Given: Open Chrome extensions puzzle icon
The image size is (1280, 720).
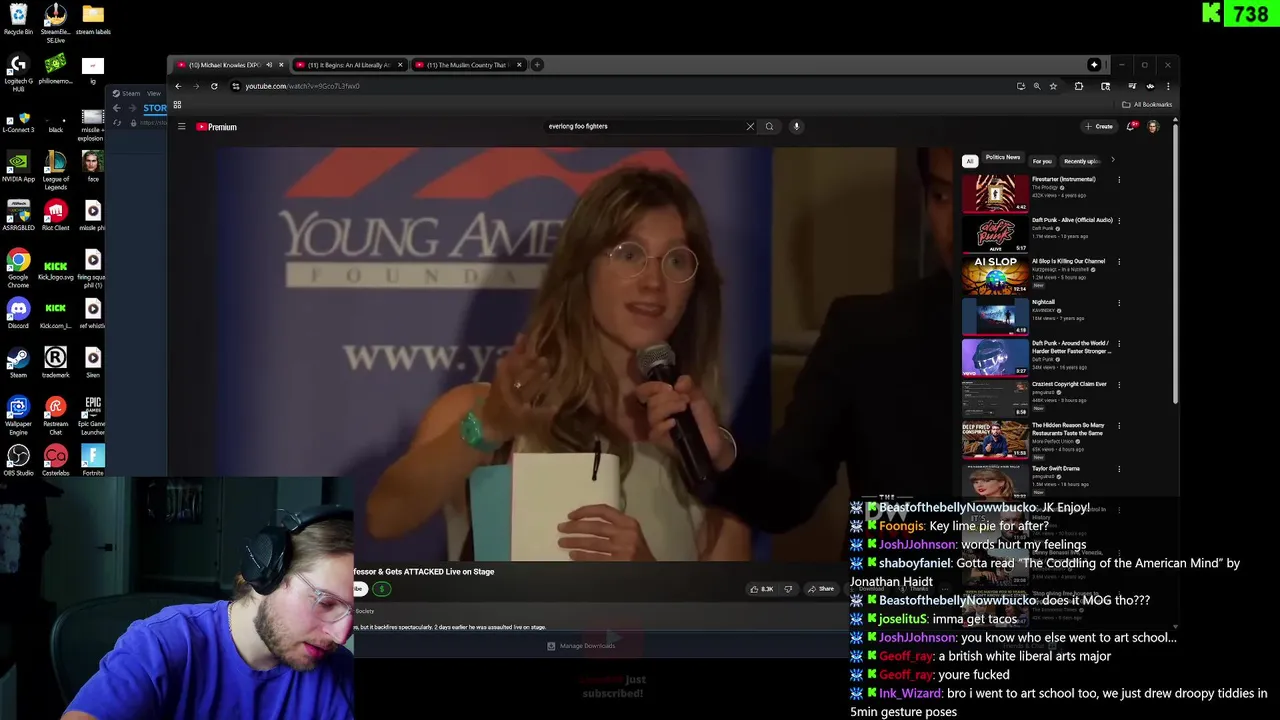Looking at the screenshot, I should (1079, 86).
